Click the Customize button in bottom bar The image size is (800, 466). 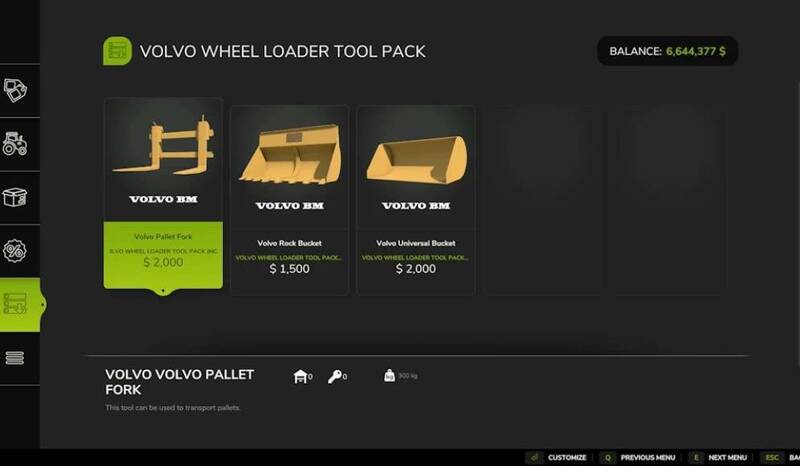coord(557,457)
